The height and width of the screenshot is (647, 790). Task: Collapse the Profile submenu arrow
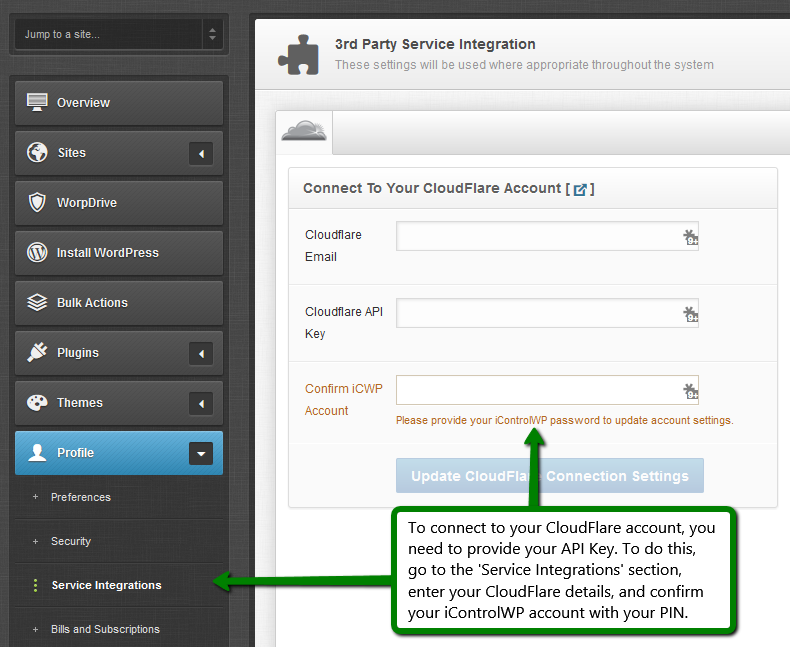[x=201, y=453]
